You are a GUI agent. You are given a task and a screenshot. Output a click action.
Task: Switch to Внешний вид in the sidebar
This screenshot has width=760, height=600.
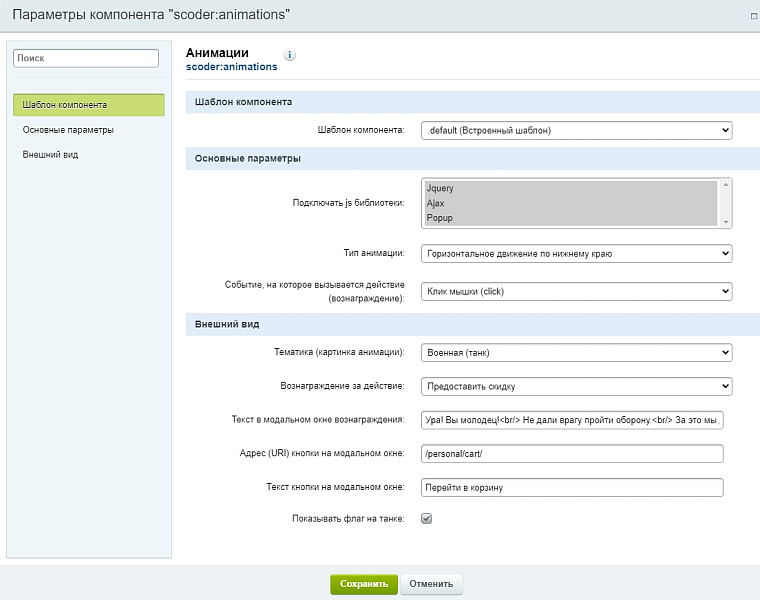click(50, 155)
